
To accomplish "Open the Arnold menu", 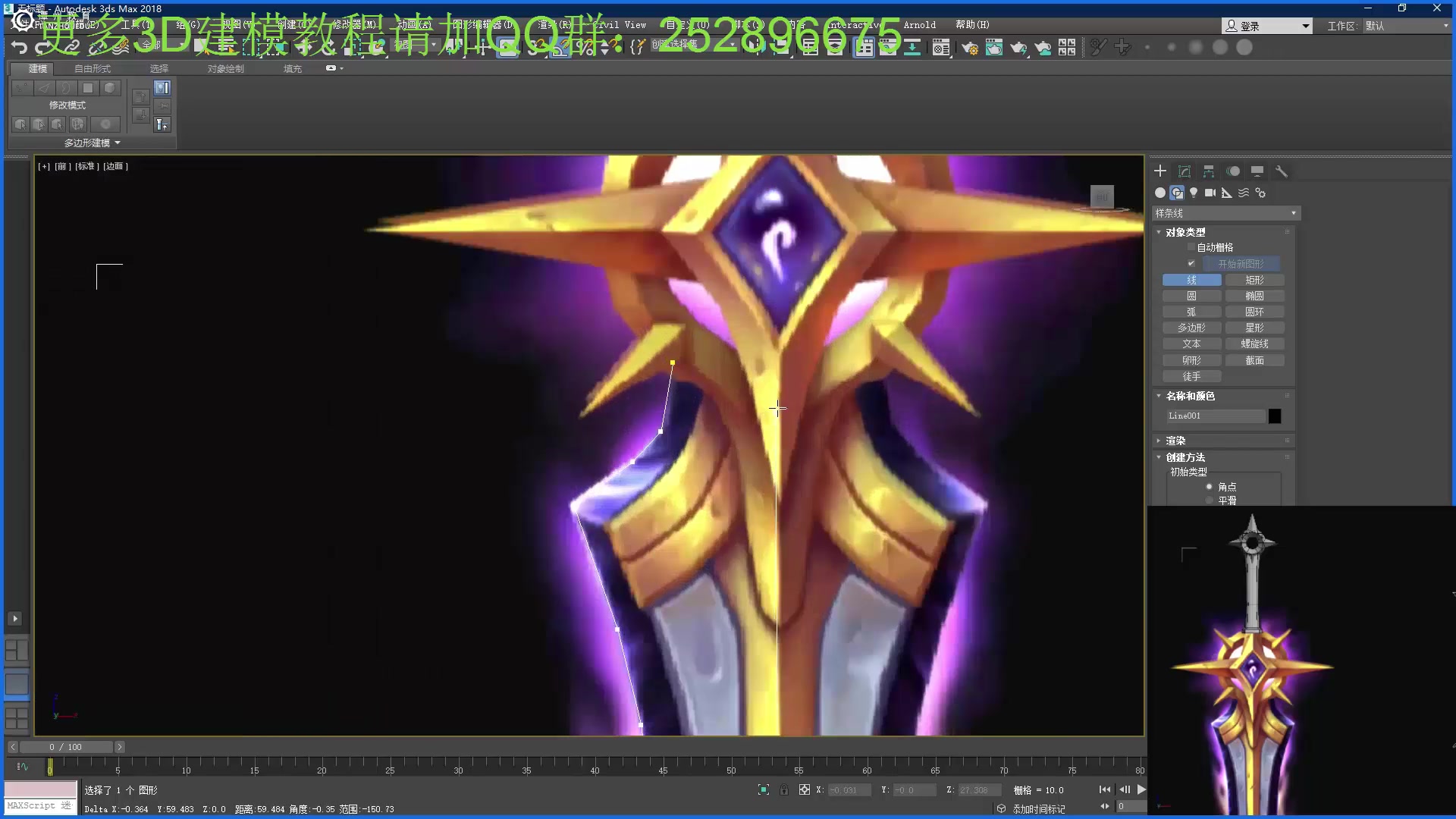I will tap(919, 25).
